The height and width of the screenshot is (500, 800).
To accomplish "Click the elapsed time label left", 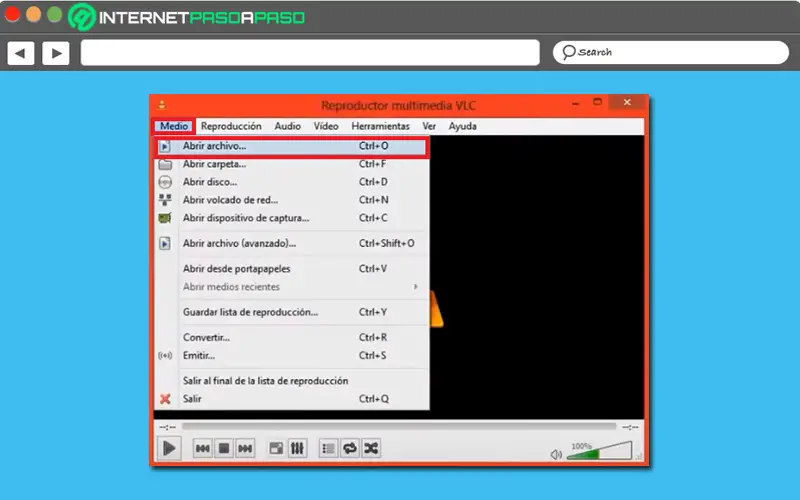I will coord(167,427).
